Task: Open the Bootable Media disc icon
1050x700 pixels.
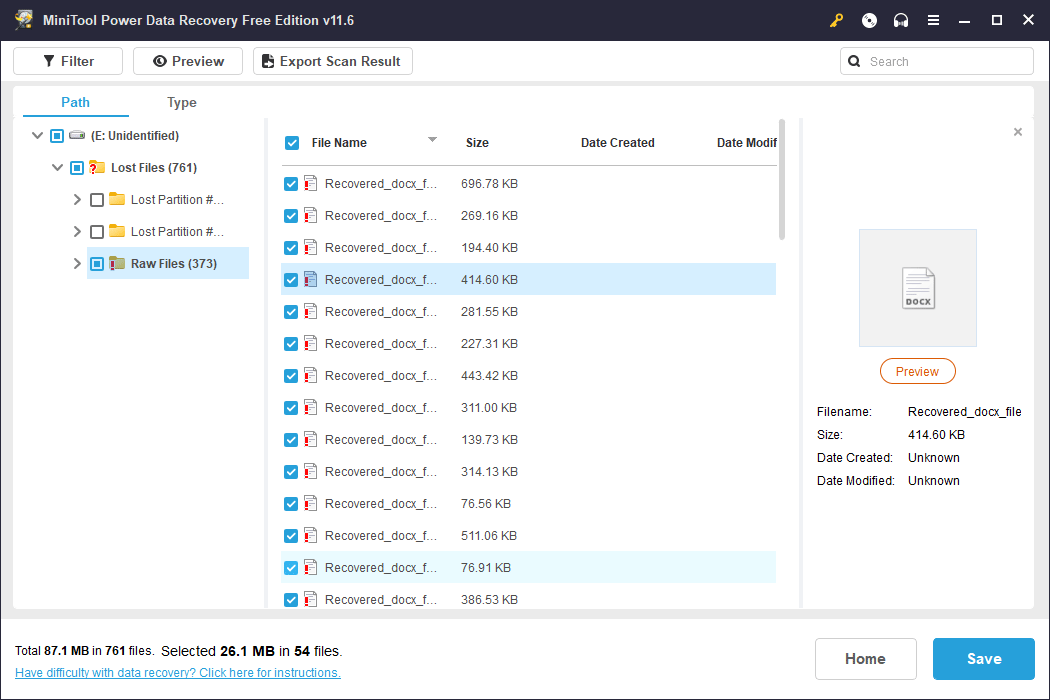Action: [x=869, y=20]
